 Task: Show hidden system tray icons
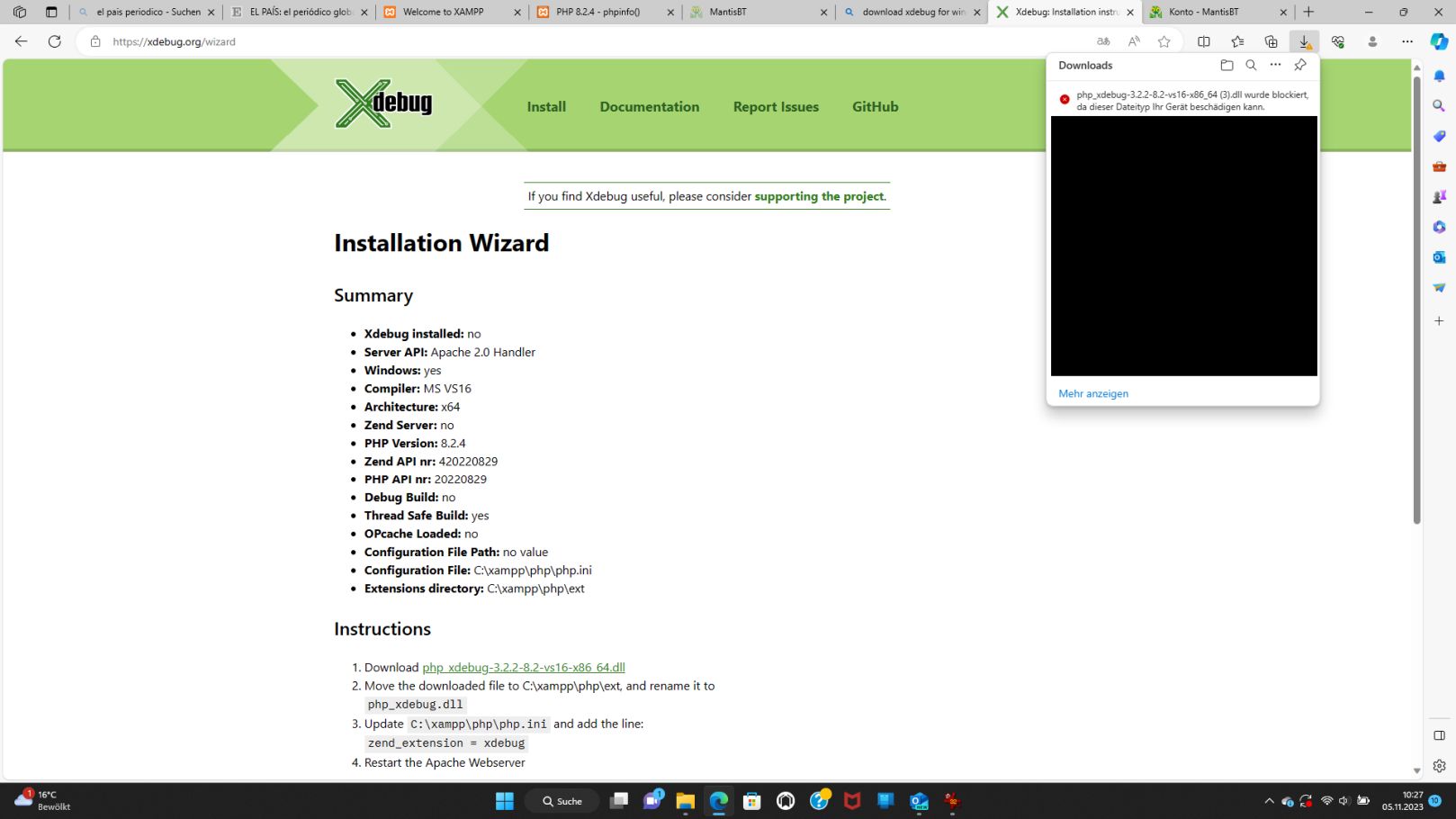coord(1269,801)
